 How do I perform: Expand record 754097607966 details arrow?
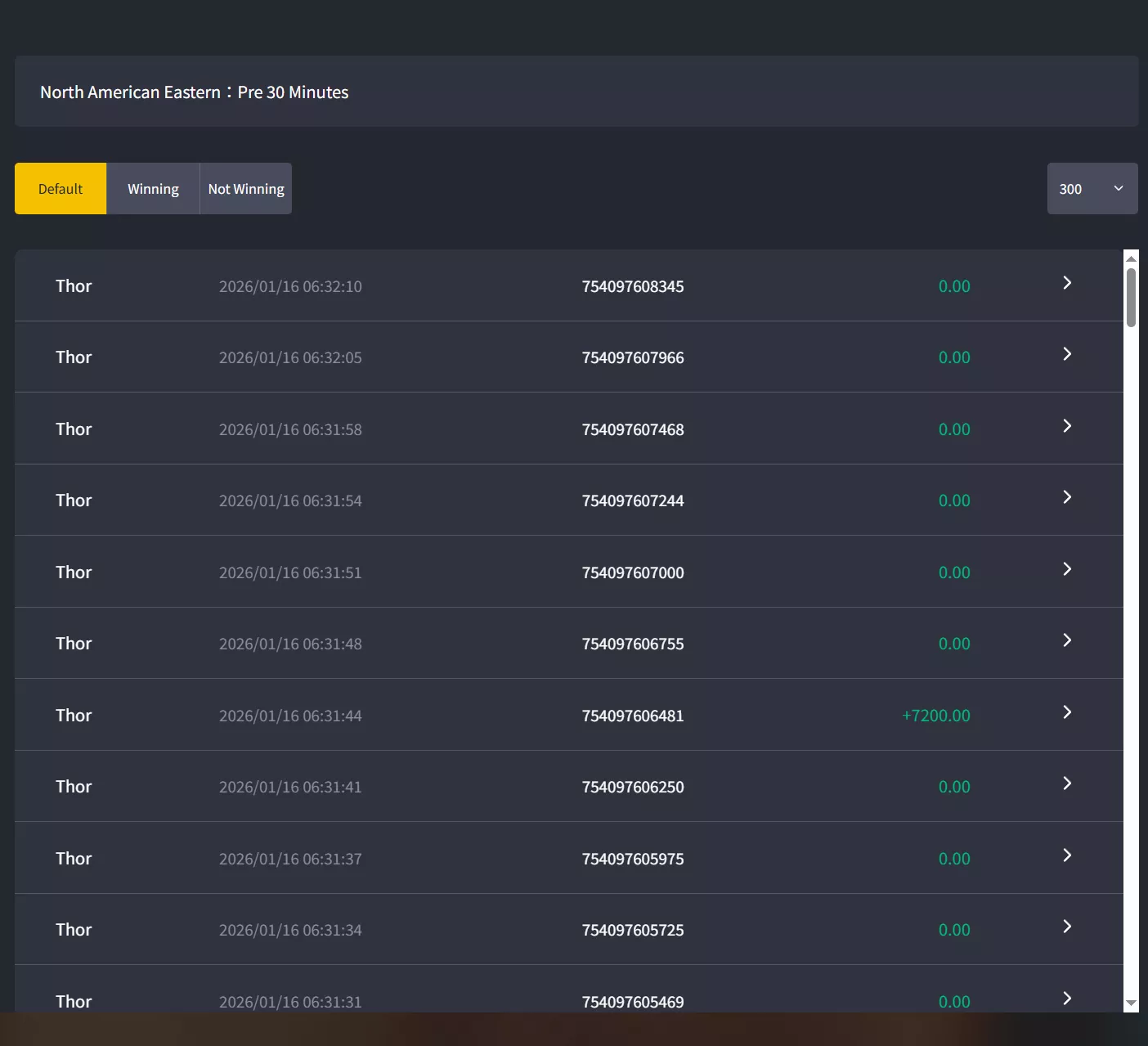point(1067,354)
